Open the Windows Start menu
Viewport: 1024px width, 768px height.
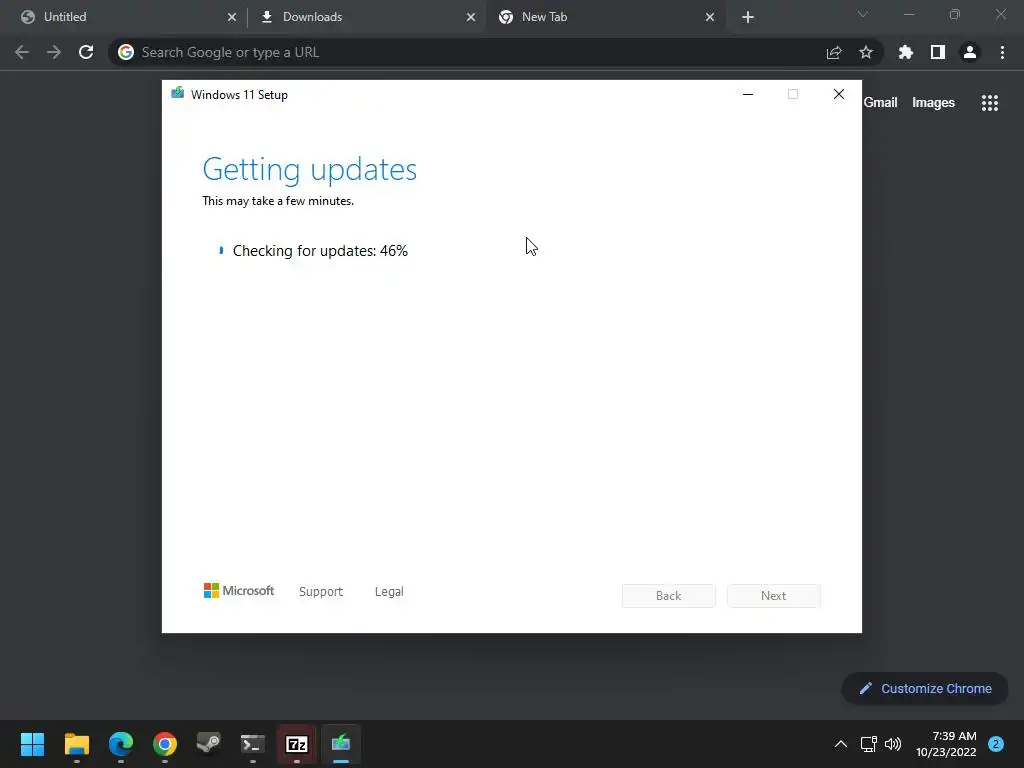[32, 744]
